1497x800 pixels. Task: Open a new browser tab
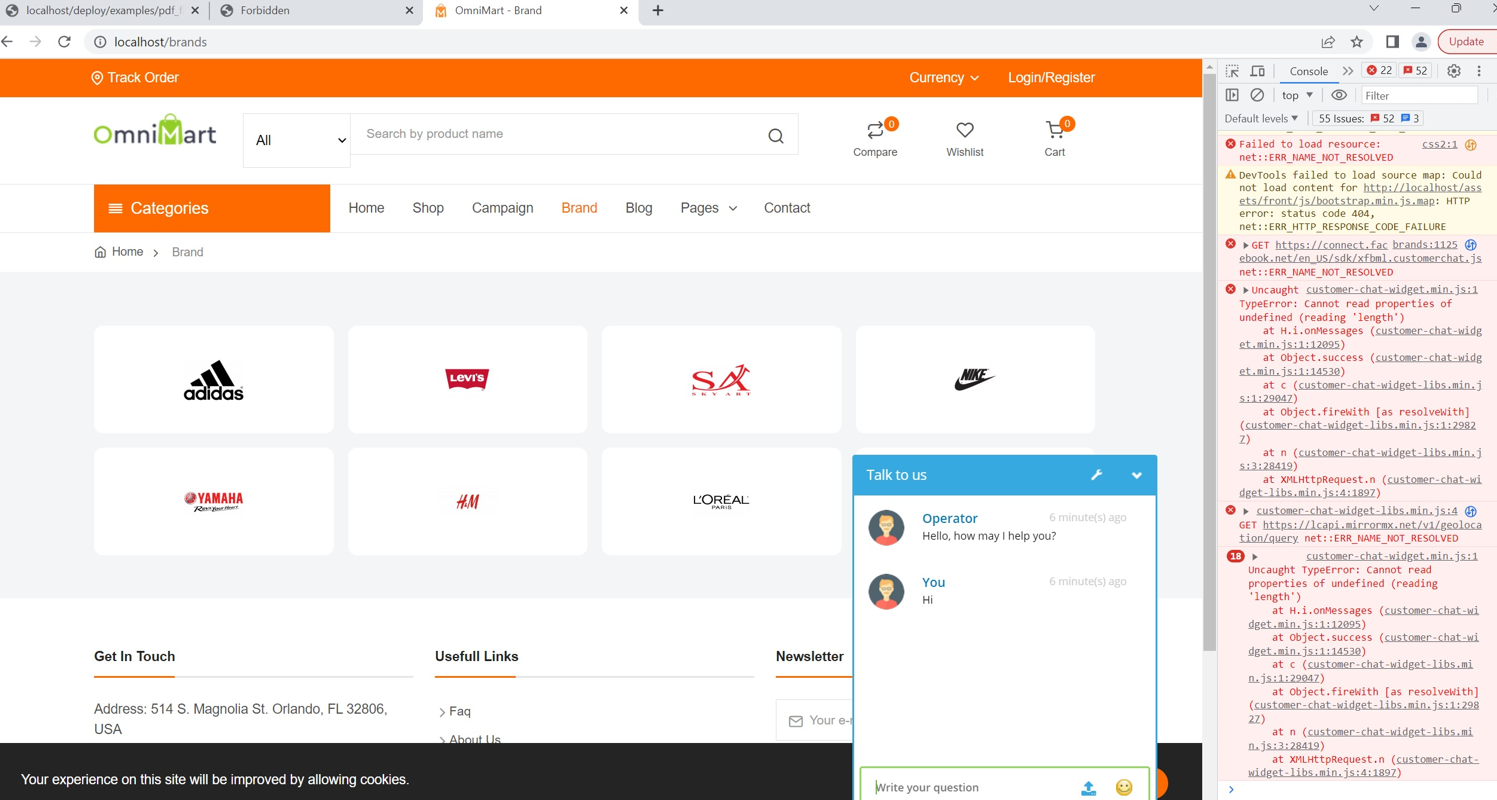pyautogui.click(x=657, y=11)
